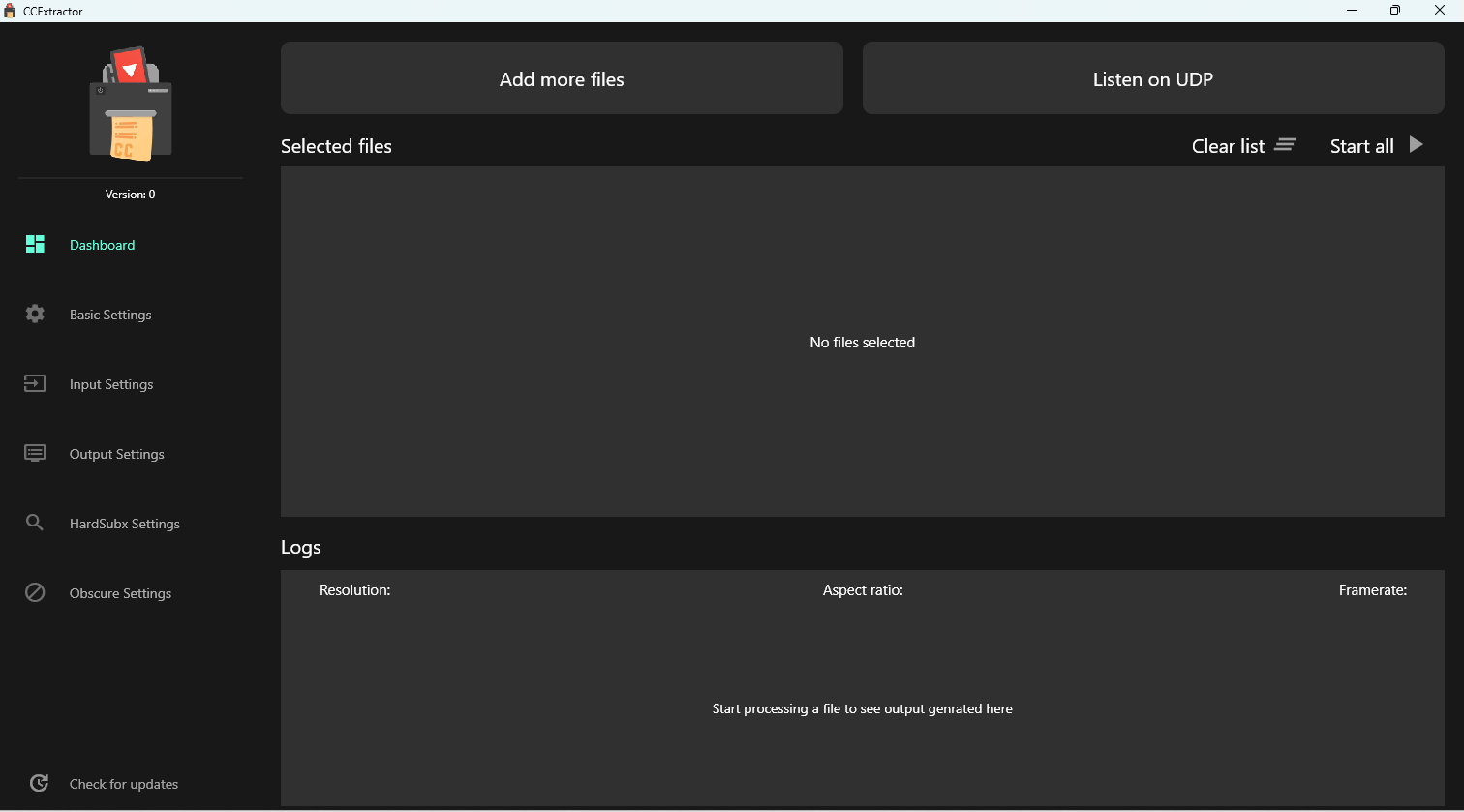
Task: Select Obscure Settings in the sidebar
Action: click(120, 593)
